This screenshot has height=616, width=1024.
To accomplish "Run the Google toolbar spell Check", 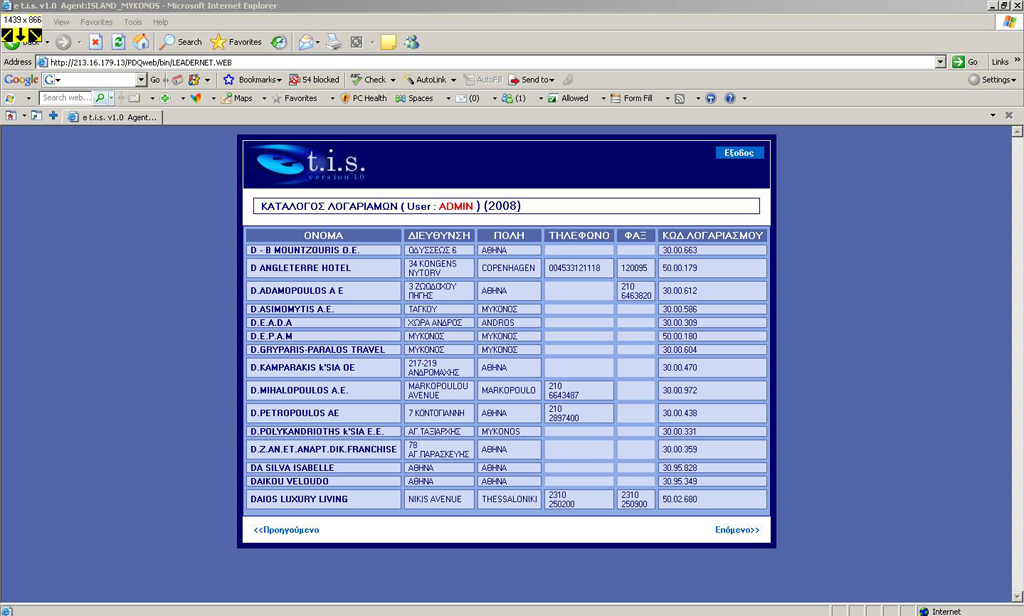I will (369, 80).
